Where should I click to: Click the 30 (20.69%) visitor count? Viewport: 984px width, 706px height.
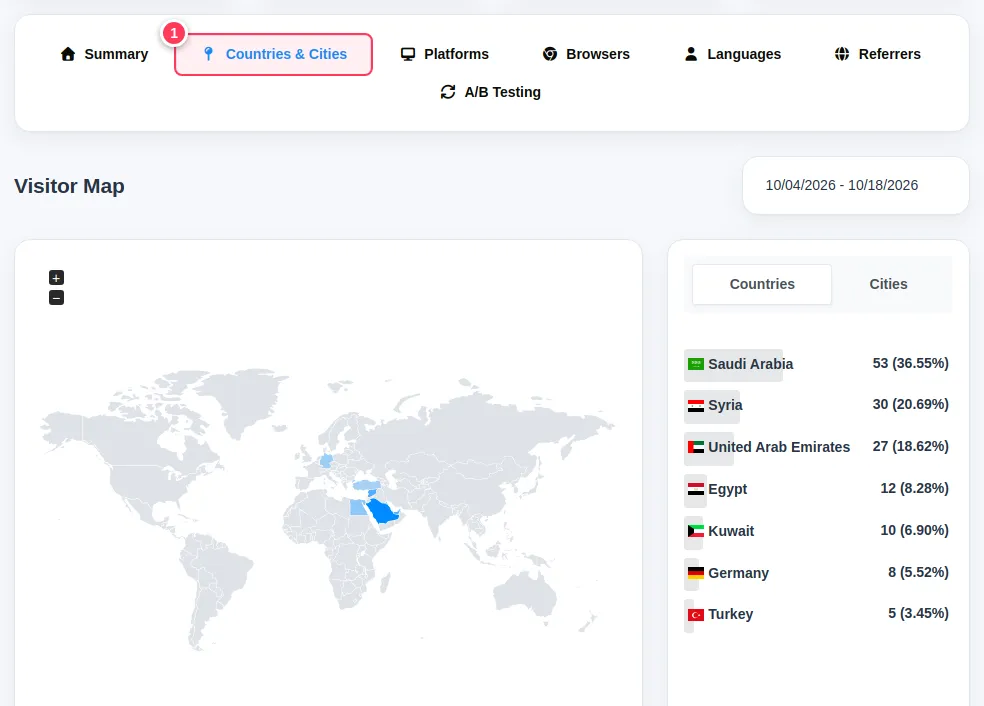coord(911,404)
